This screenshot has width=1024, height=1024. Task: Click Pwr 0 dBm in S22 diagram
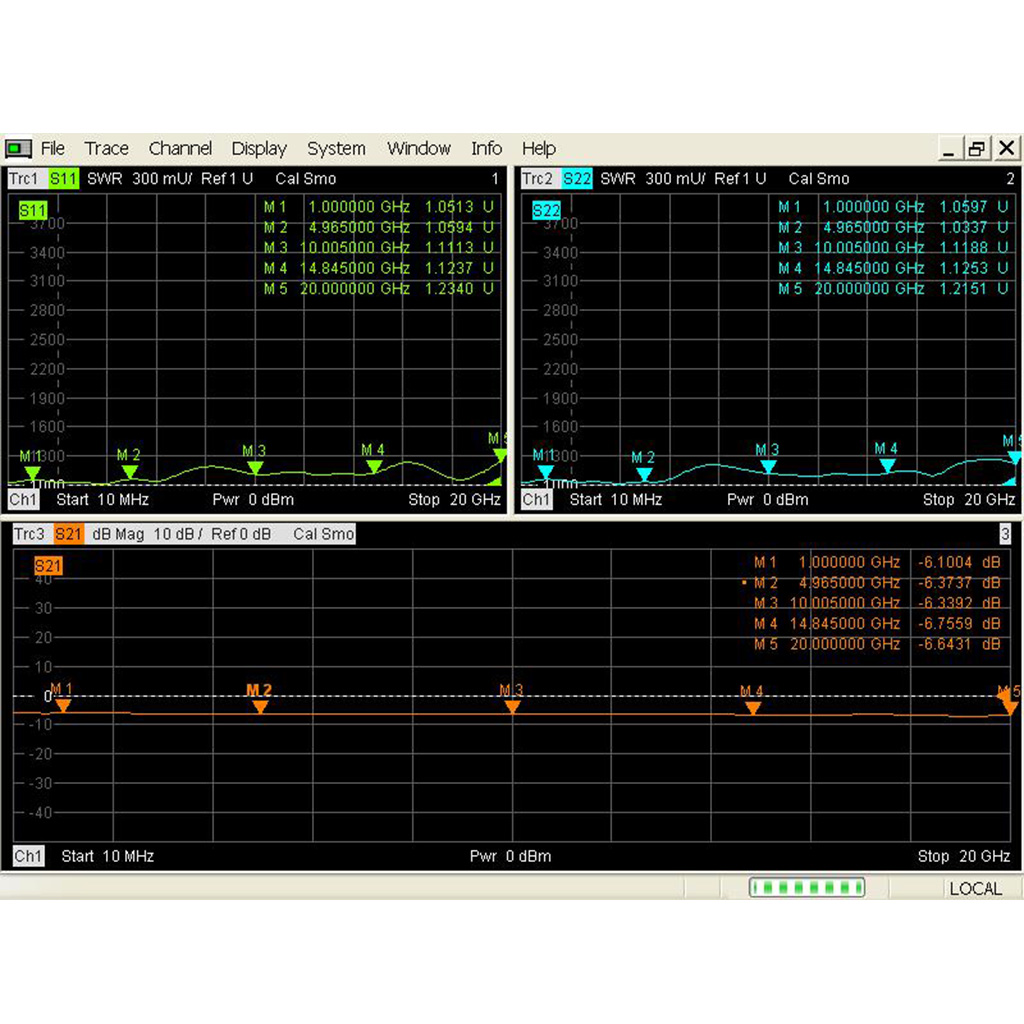click(767, 500)
